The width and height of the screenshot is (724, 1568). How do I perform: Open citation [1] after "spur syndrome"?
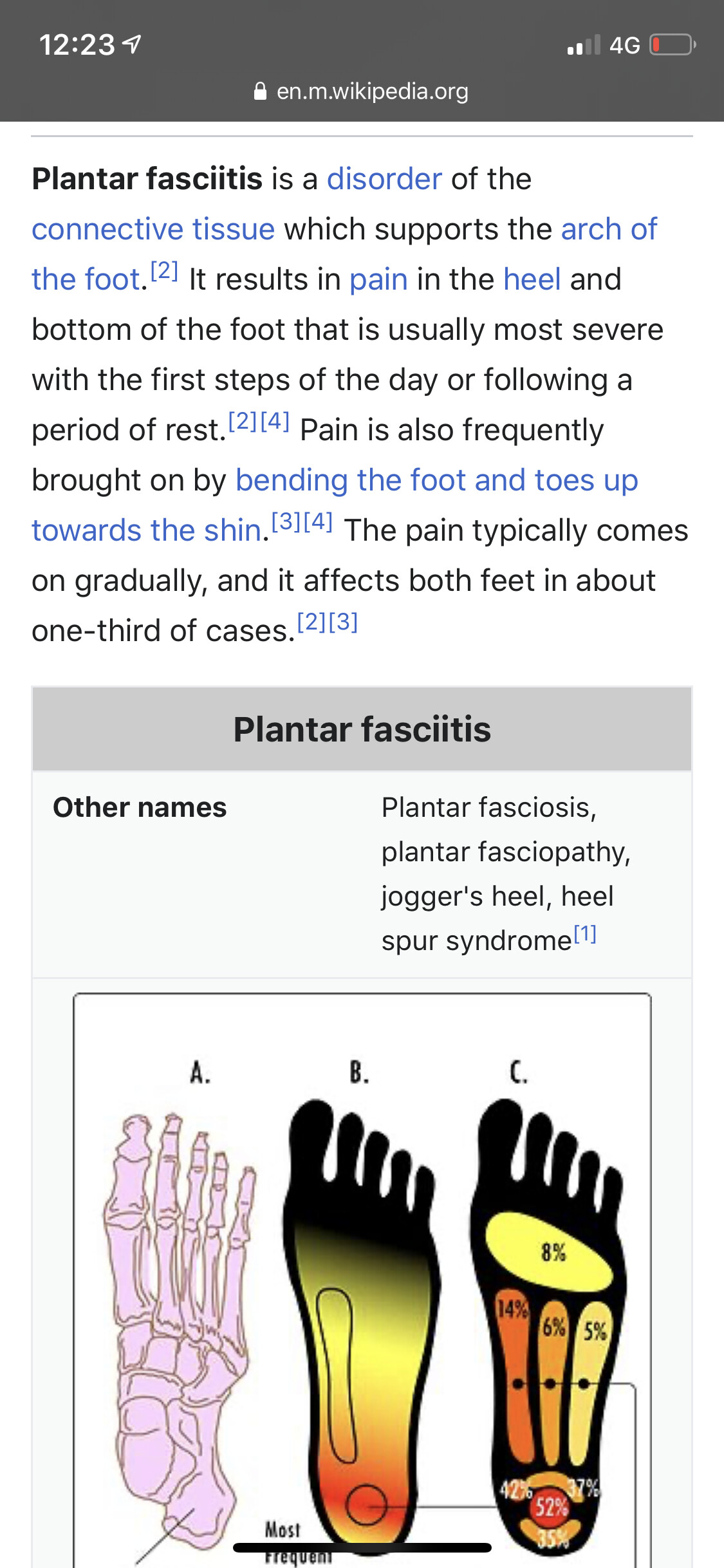click(585, 933)
